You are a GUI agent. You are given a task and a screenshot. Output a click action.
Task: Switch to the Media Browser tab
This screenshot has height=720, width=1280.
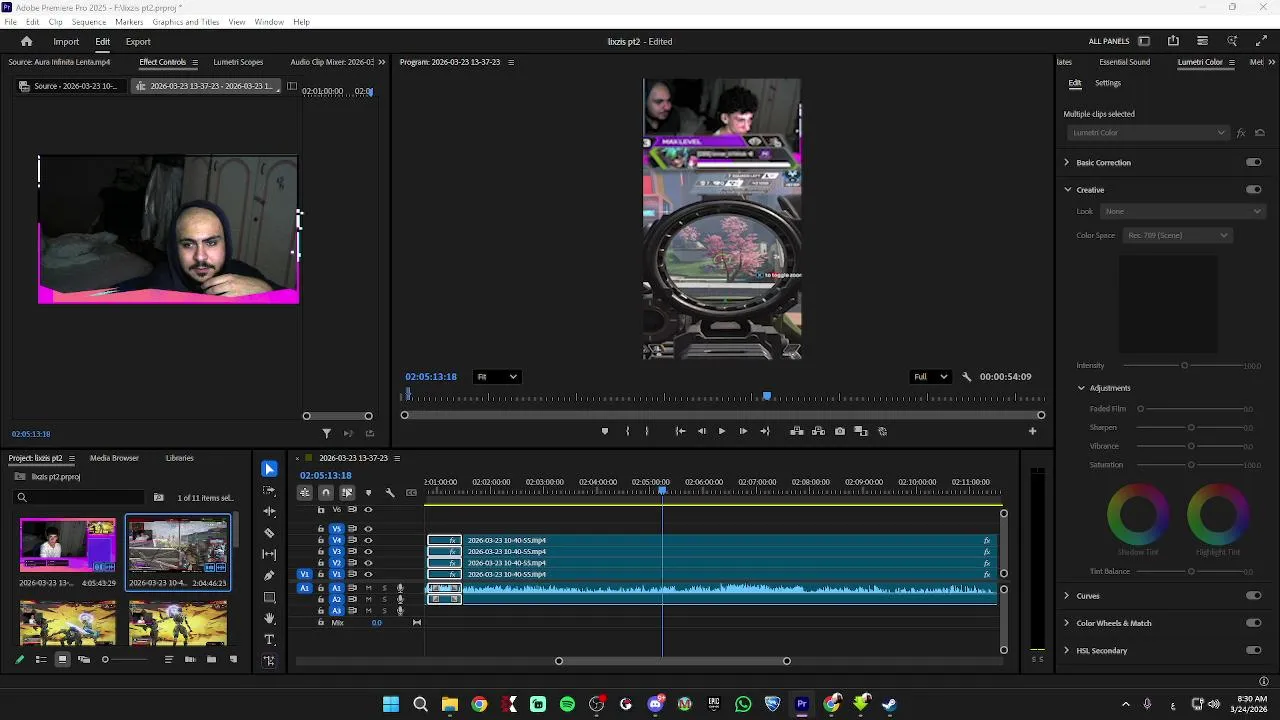pyautogui.click(x=114, y=458)
